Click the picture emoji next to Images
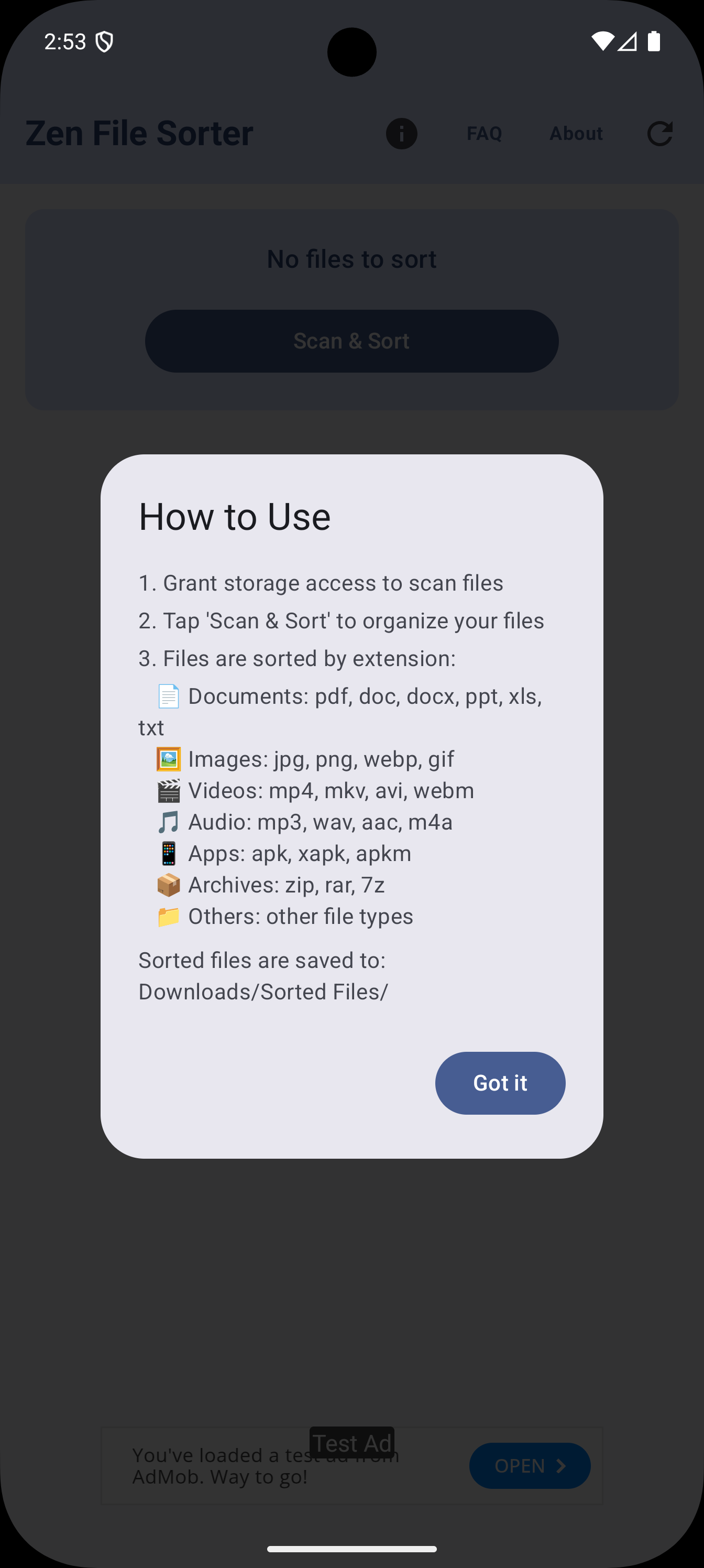The image size is (704, 1568). pos(169,758)
